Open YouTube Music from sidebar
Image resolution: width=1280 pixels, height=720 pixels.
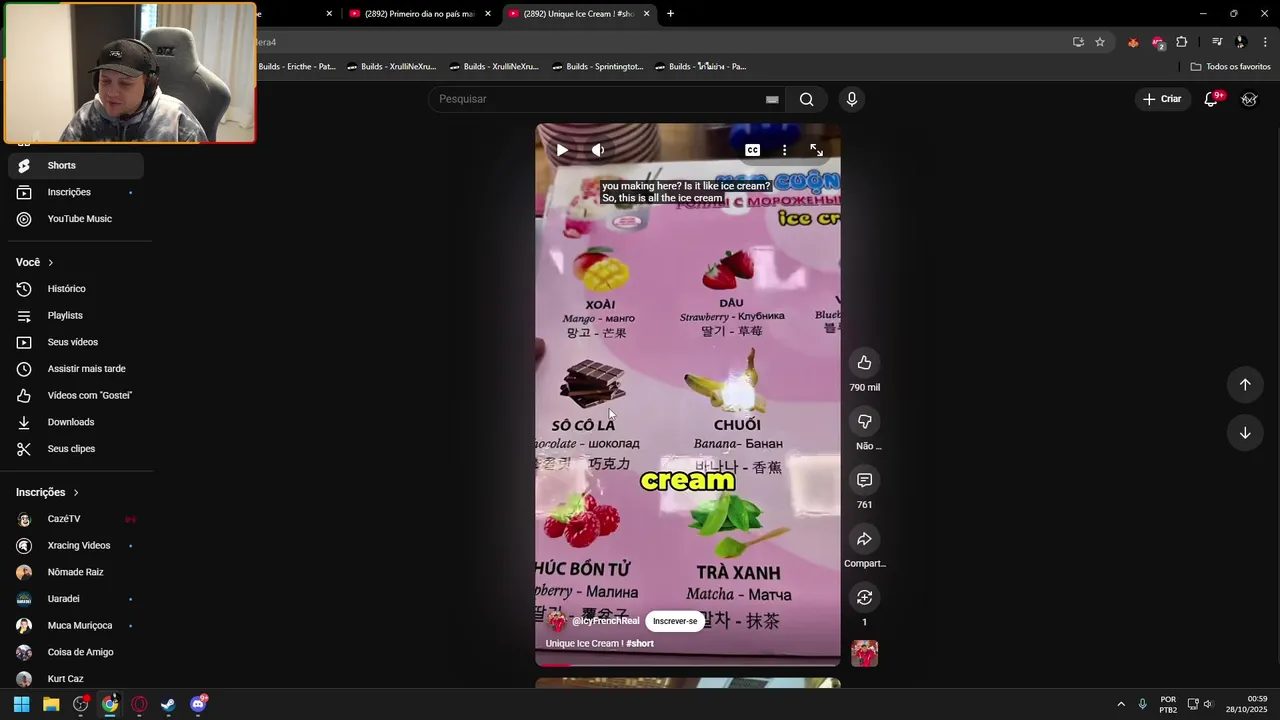(76, 219)
